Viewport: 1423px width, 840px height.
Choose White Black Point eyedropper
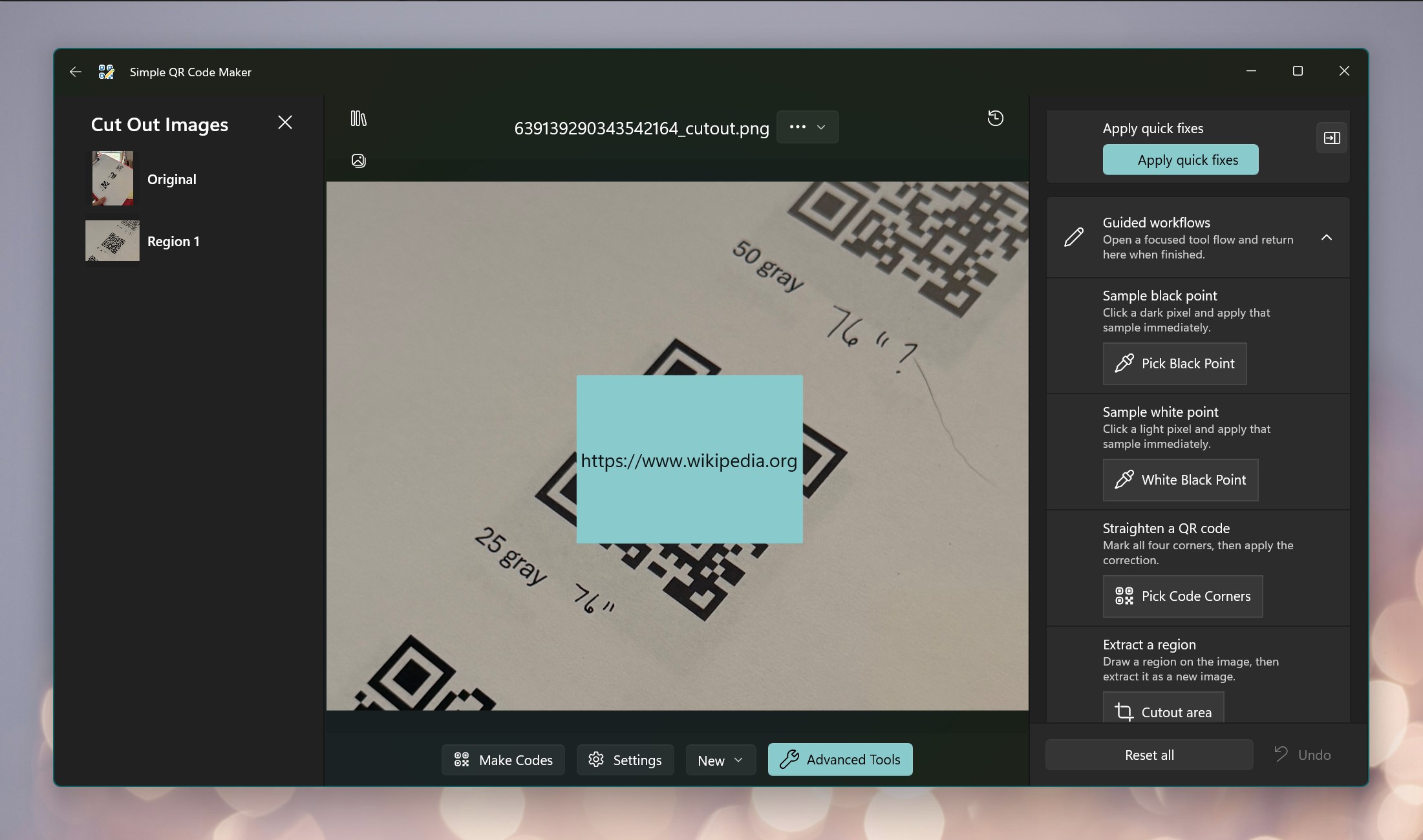tap(1181, 480)
